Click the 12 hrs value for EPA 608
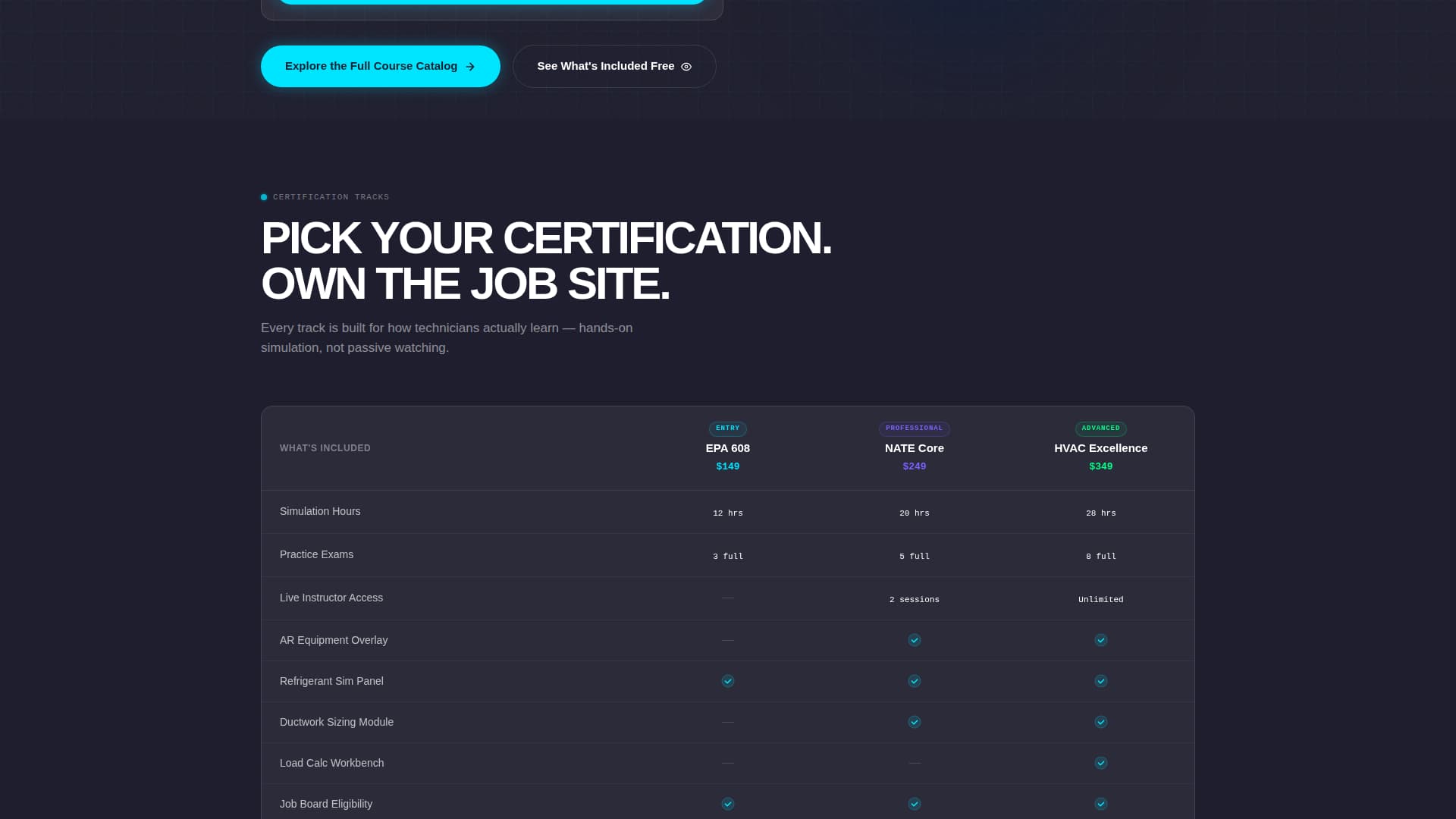The image size is (1456, 819). 727,513
